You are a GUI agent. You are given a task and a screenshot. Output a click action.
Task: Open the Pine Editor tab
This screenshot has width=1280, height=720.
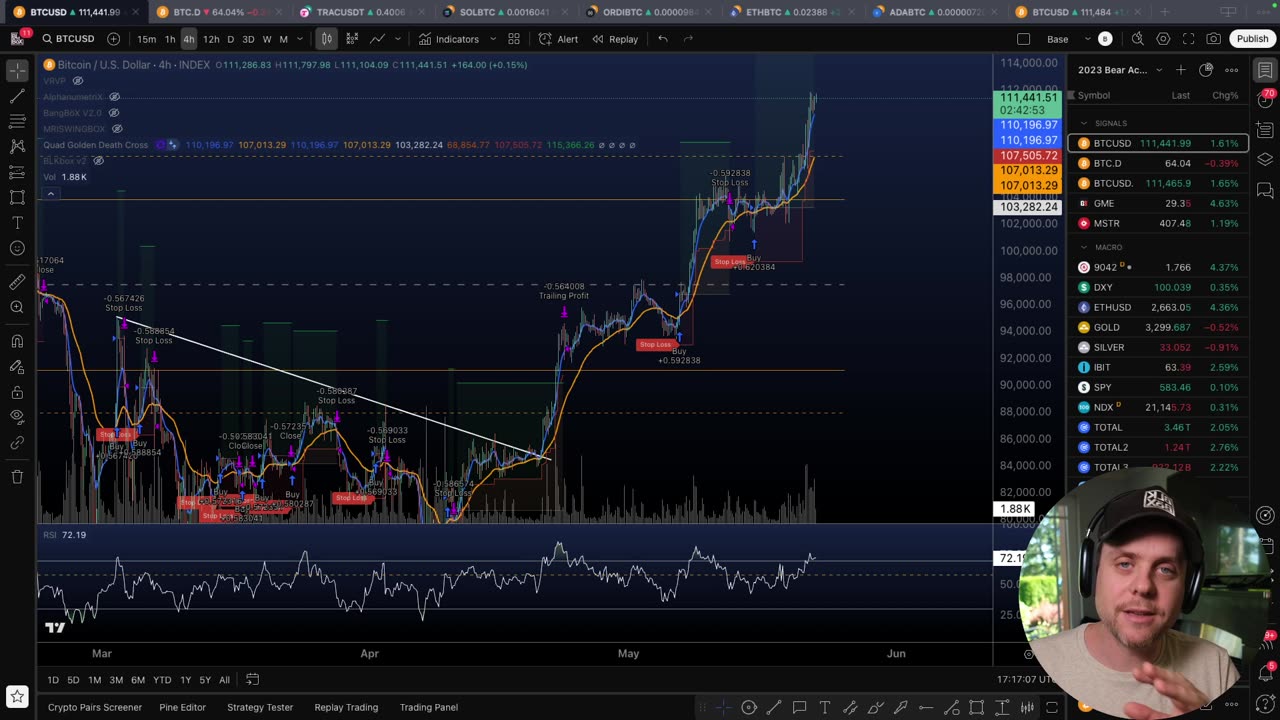[x=182, y=707]
